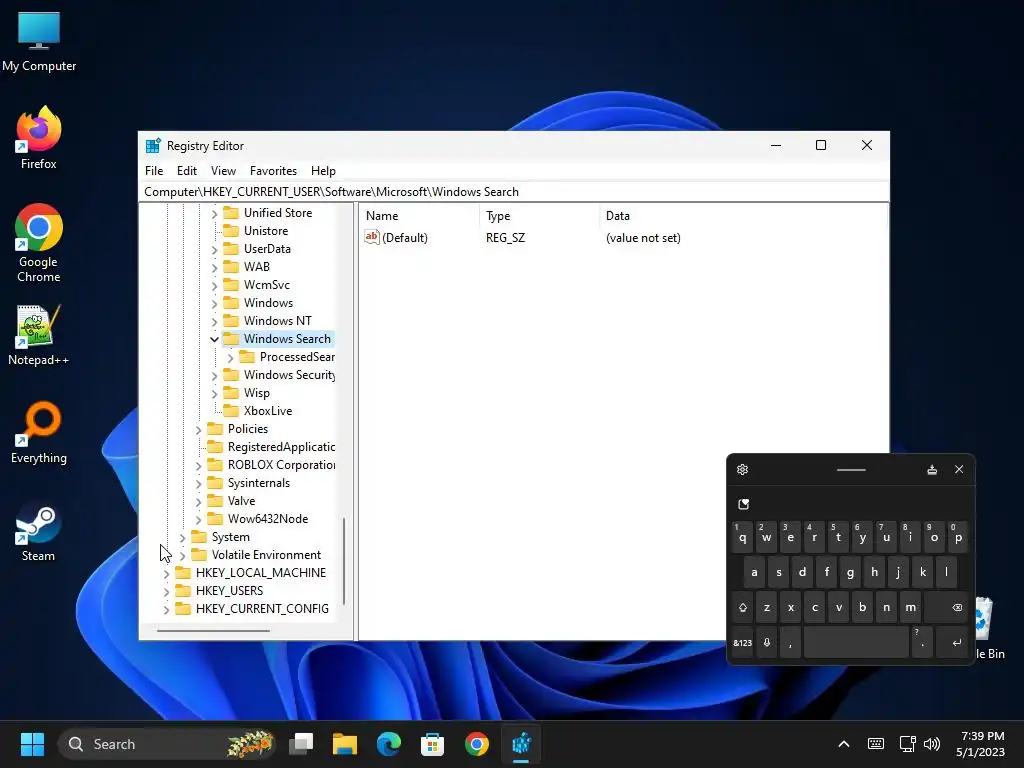Launch the Everything search shortcut

(39, 432)
